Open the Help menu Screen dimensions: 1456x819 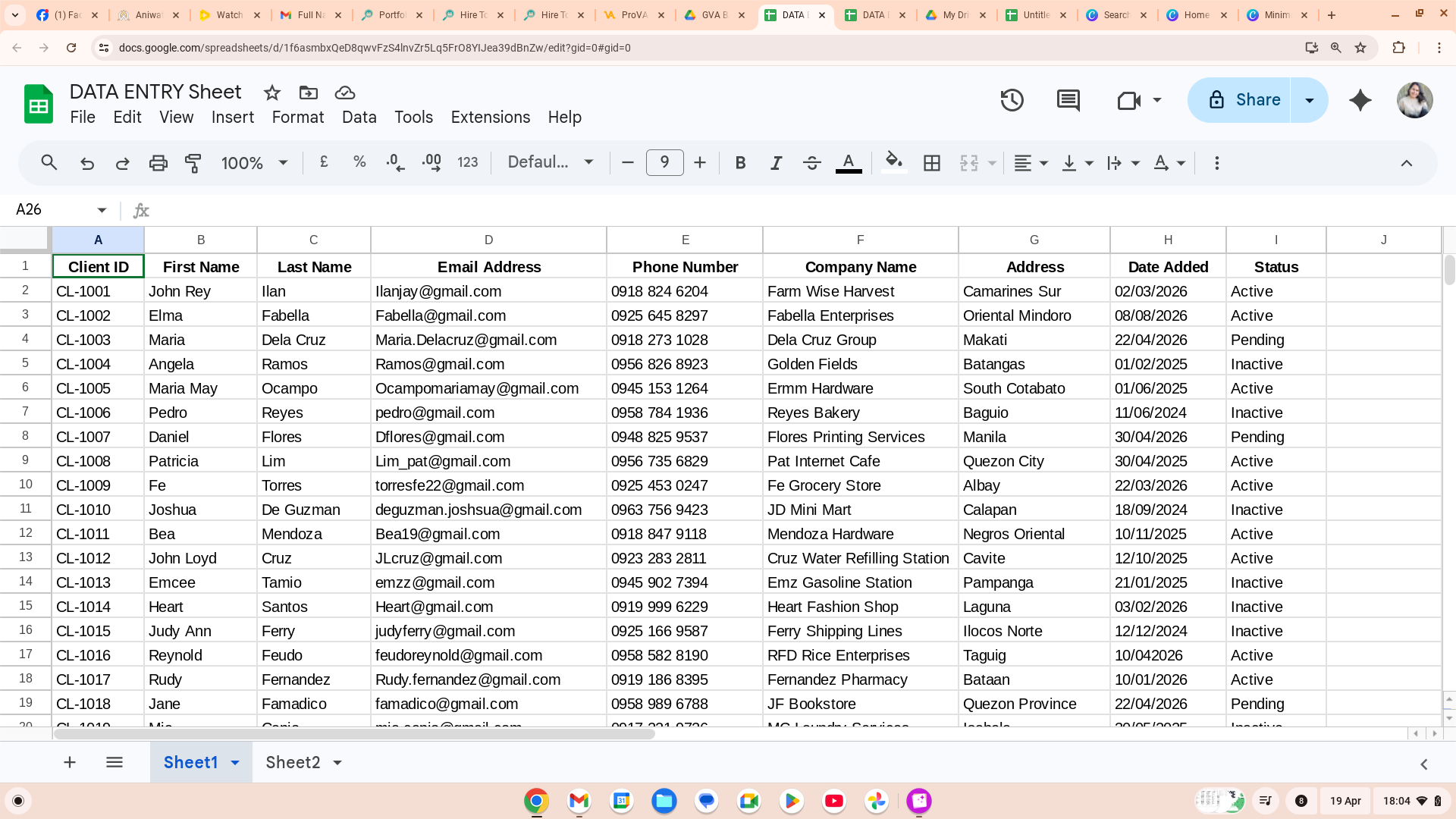click(565, 118)
